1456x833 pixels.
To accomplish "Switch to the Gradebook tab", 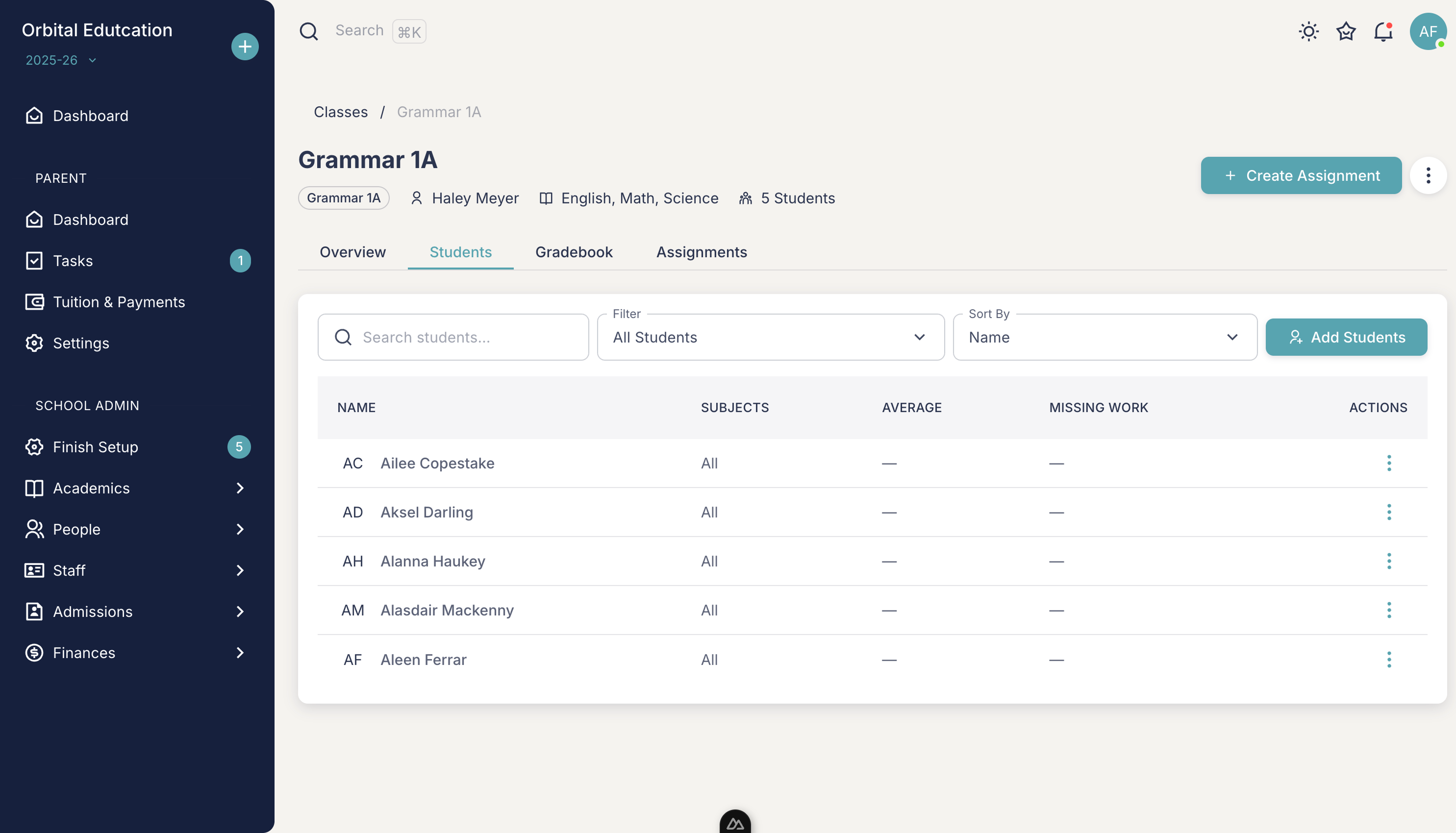I will (574, 252).
